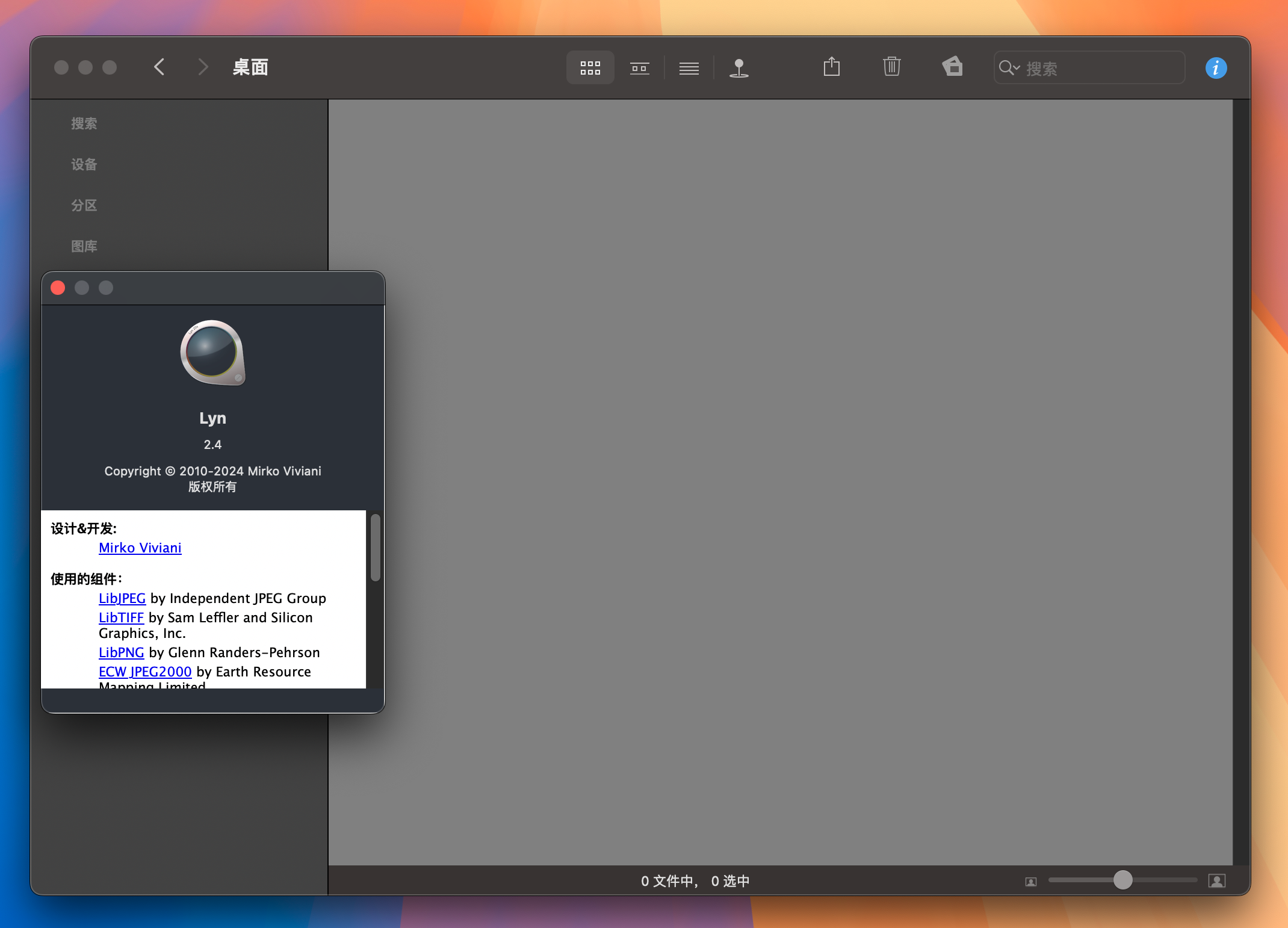Click the share toolbar icon

click(x=831, y=66)
